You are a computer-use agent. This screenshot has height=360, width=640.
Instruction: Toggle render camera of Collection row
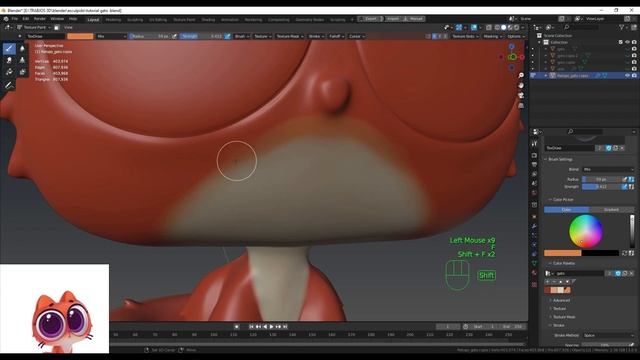coord(634,42)
